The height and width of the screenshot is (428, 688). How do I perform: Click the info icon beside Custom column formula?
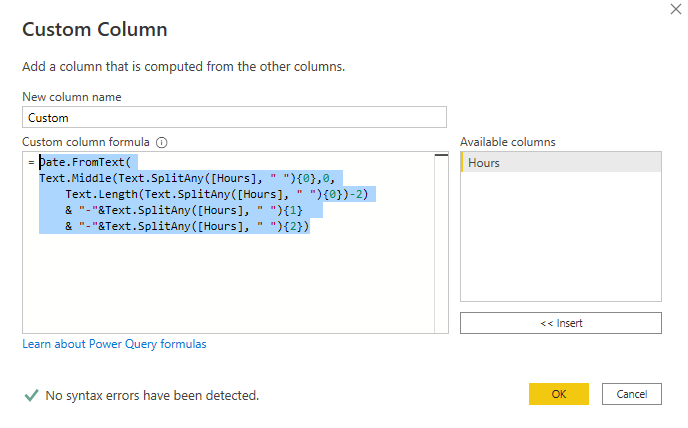161,143
